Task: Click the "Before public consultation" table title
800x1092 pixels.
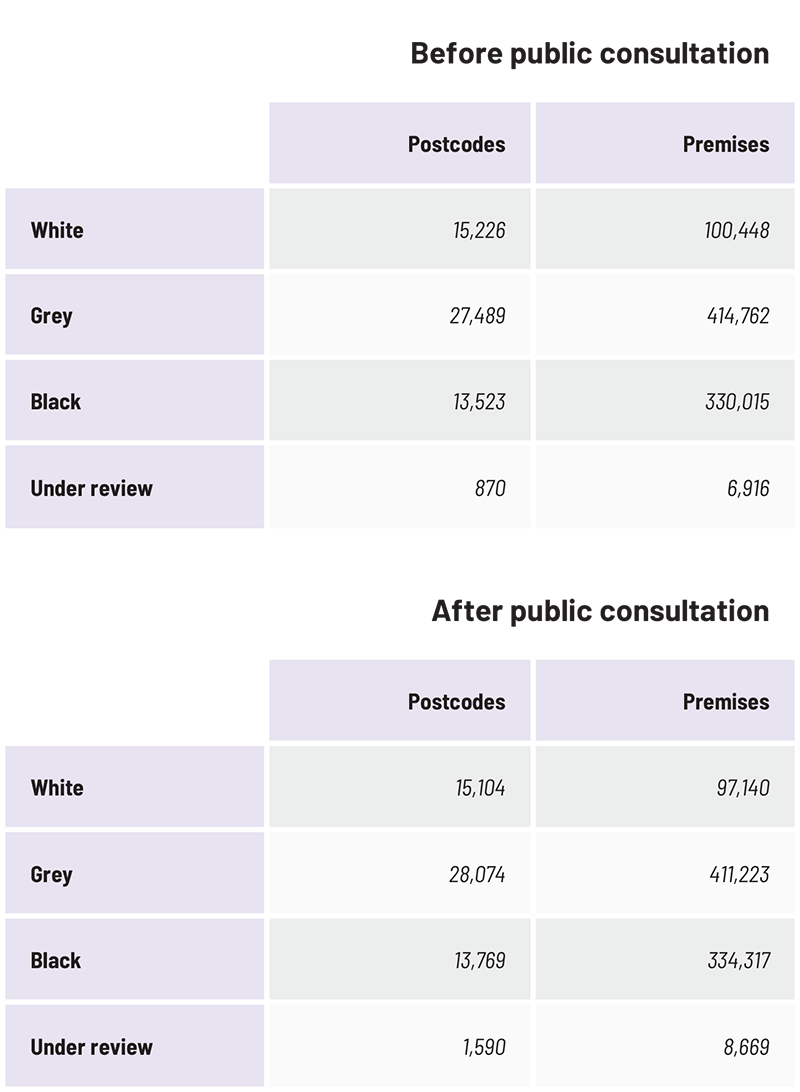Action: point(590,54)
